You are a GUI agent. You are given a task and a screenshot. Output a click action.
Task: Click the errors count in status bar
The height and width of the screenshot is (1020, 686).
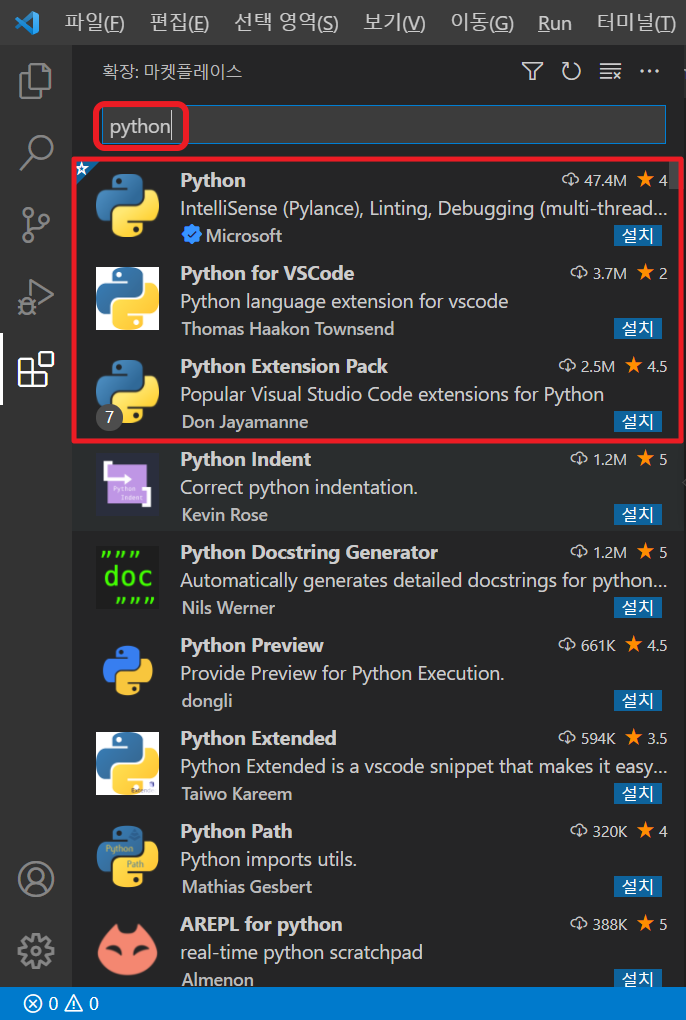tap(41, 1004)
